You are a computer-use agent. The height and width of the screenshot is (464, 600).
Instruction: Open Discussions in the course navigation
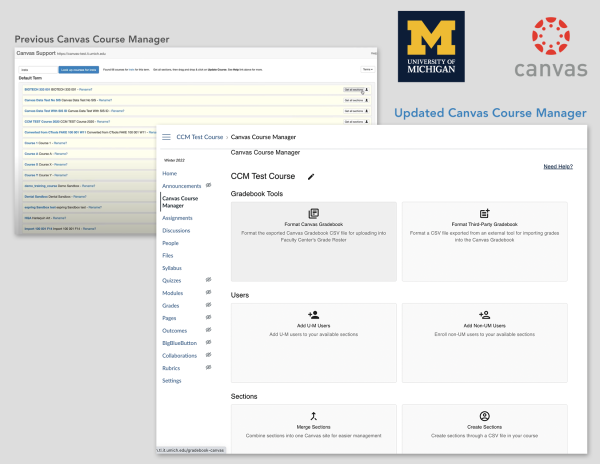(176, 231)
